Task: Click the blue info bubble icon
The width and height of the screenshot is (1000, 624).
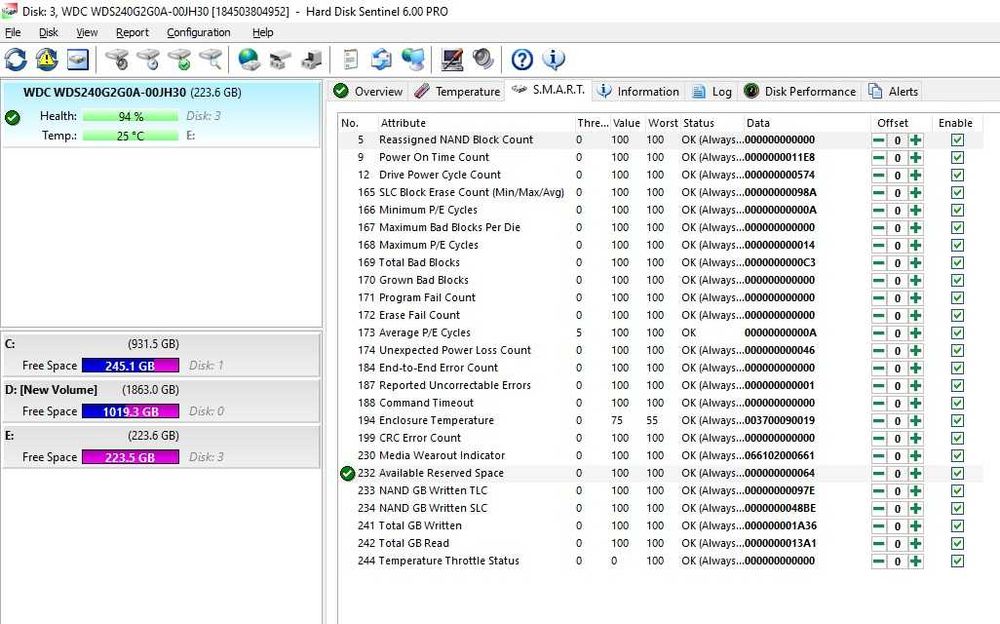Action: (553, 59)
